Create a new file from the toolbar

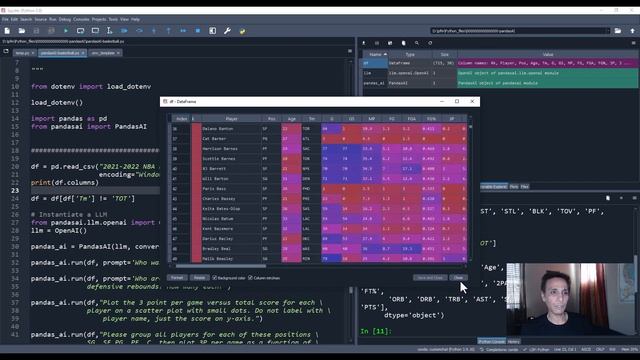pos(7,31)
